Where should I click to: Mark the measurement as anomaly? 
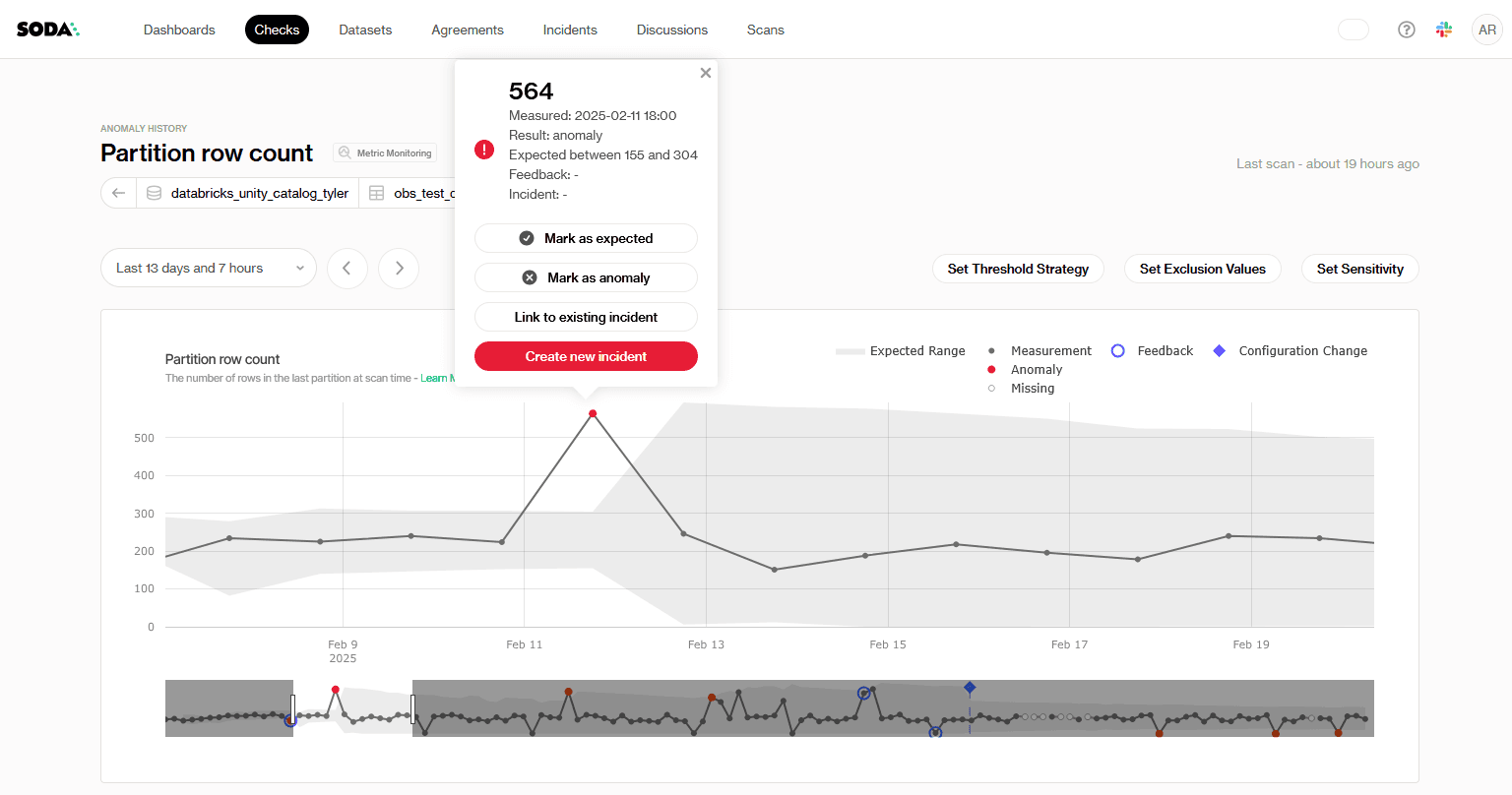coord(586,277)
